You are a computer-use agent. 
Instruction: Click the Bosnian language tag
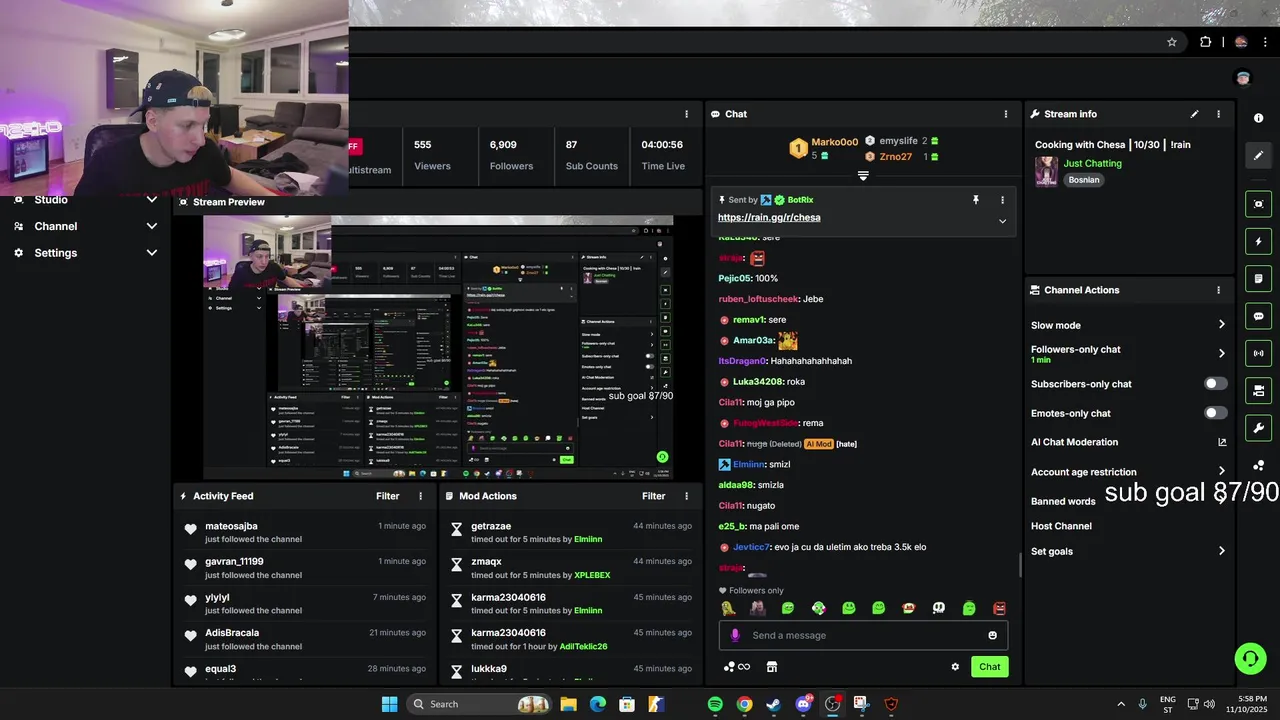point(1083,180)
